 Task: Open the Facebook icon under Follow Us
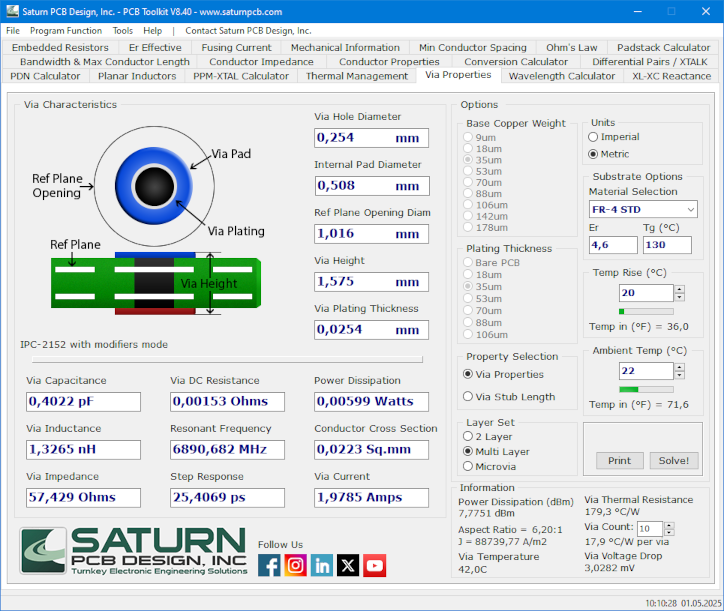[x=269, y=565]
